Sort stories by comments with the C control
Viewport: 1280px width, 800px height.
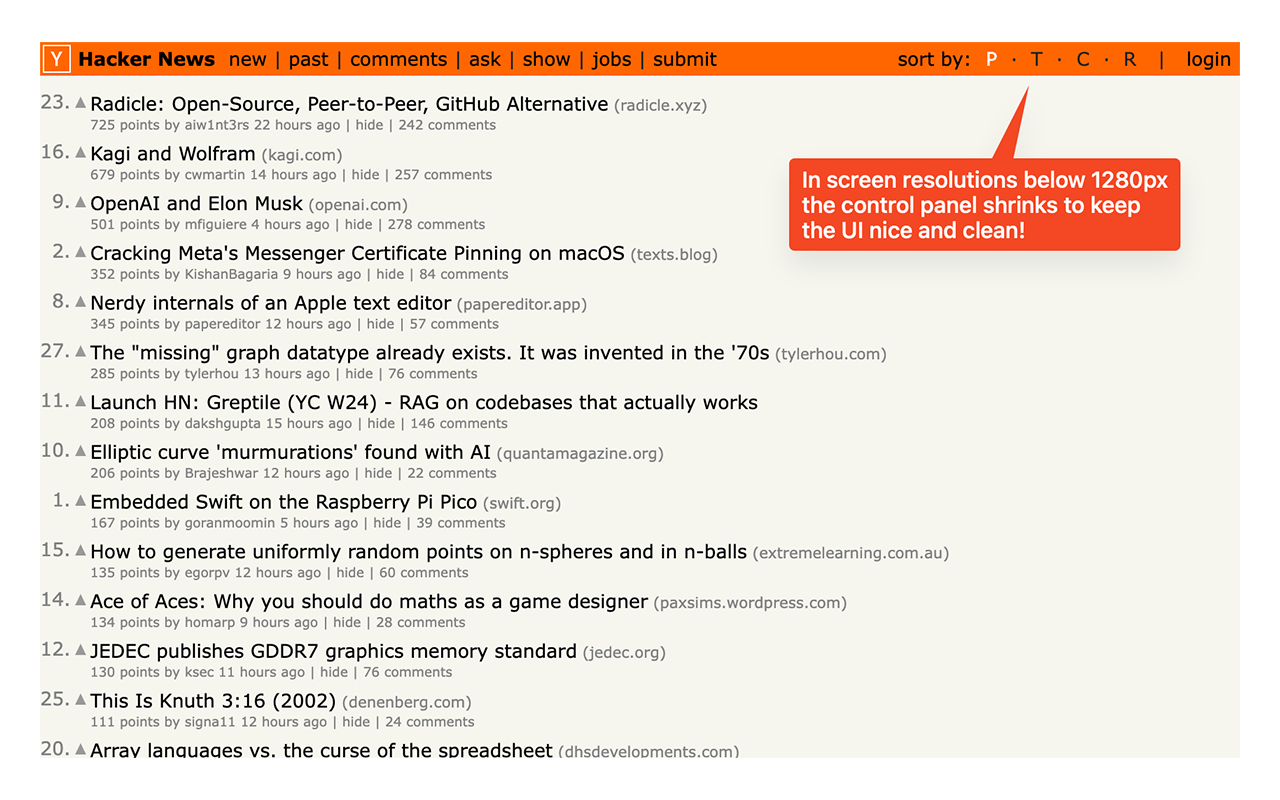tap(1082, 59)
